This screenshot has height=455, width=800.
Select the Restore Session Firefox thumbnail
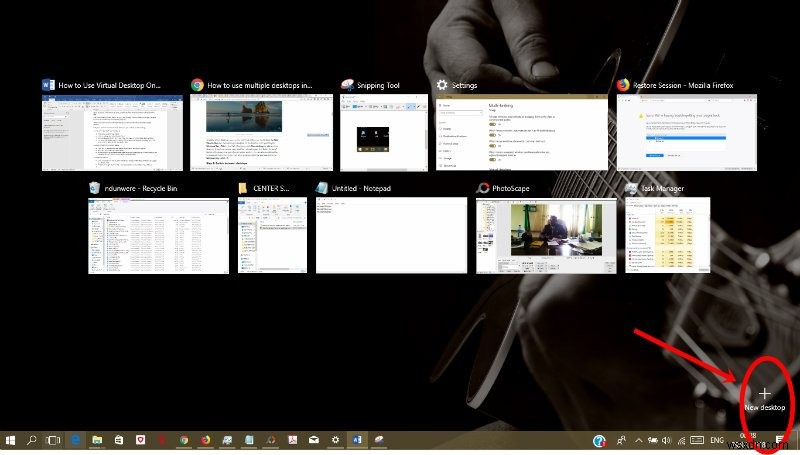pos(687,133)
